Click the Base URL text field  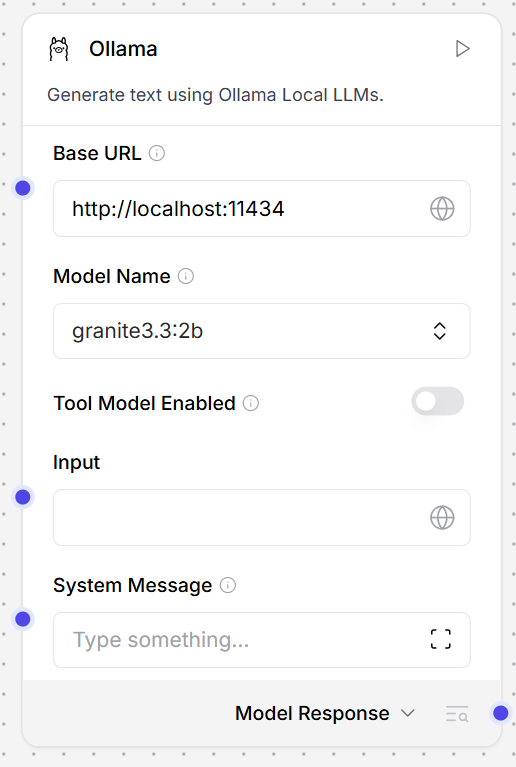point(262,209)
